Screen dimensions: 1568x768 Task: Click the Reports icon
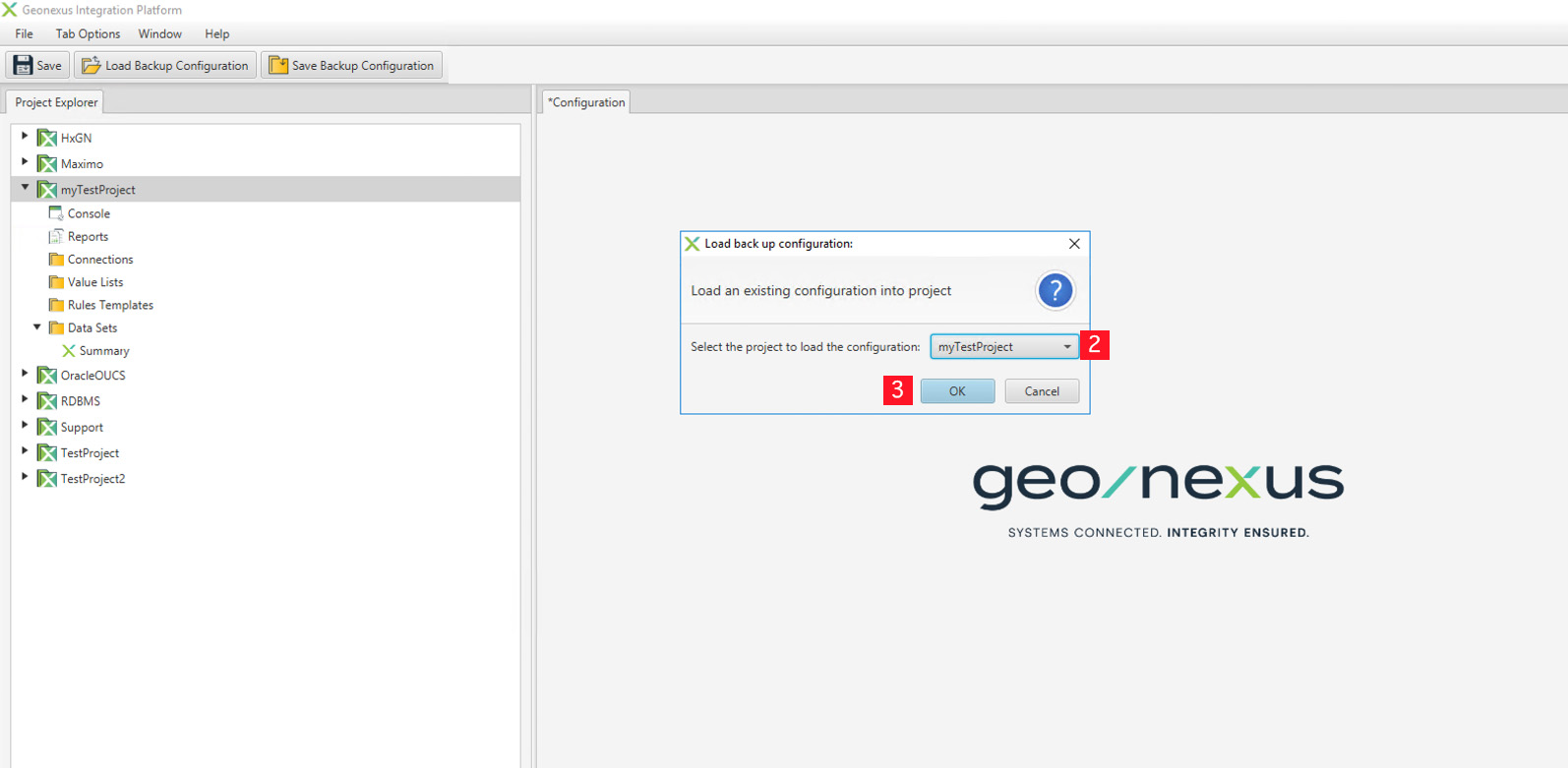click(56, 236)
